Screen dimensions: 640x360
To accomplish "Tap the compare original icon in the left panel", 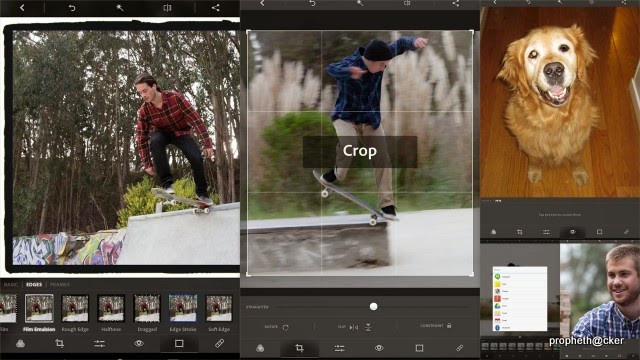I will tap(167, 7).
